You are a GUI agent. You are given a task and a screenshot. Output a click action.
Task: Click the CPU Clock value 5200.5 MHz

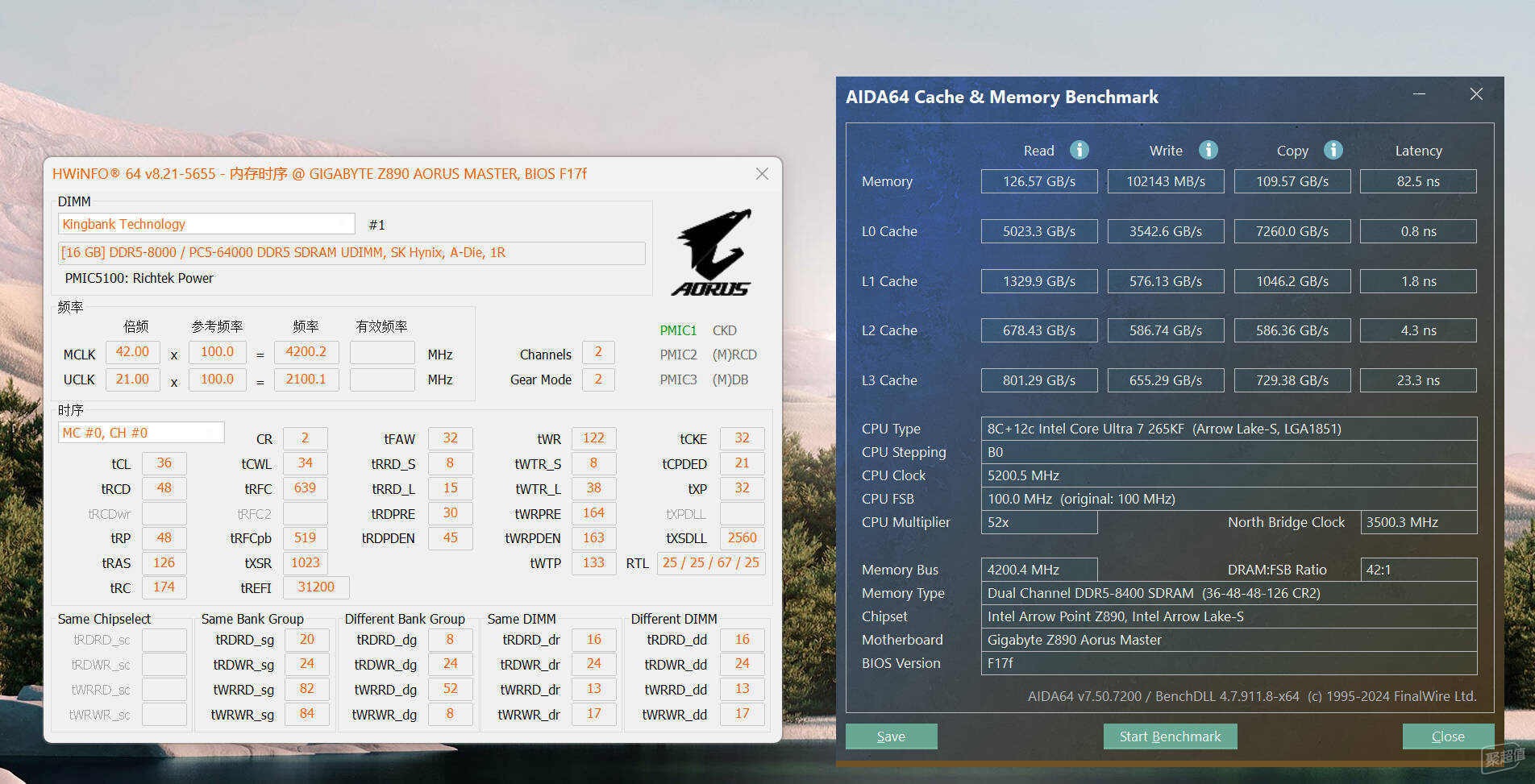pos(1229,475)
